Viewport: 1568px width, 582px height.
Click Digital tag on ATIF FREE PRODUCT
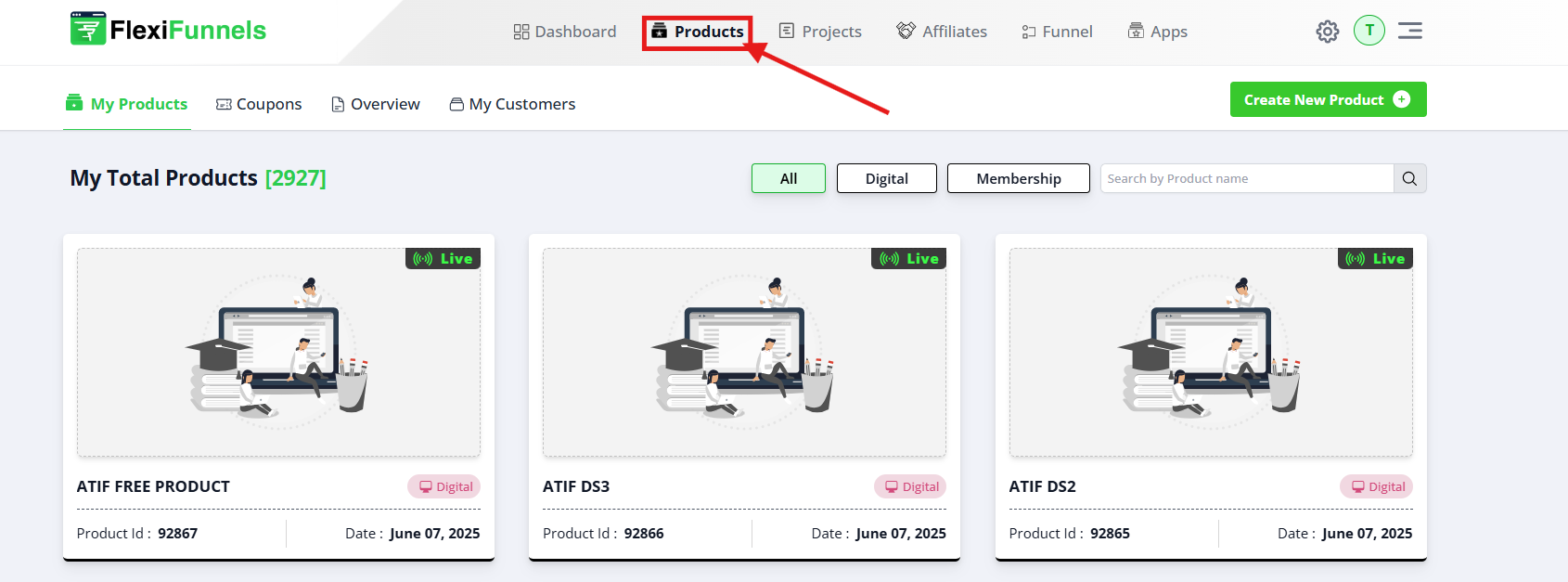point(443,486)
